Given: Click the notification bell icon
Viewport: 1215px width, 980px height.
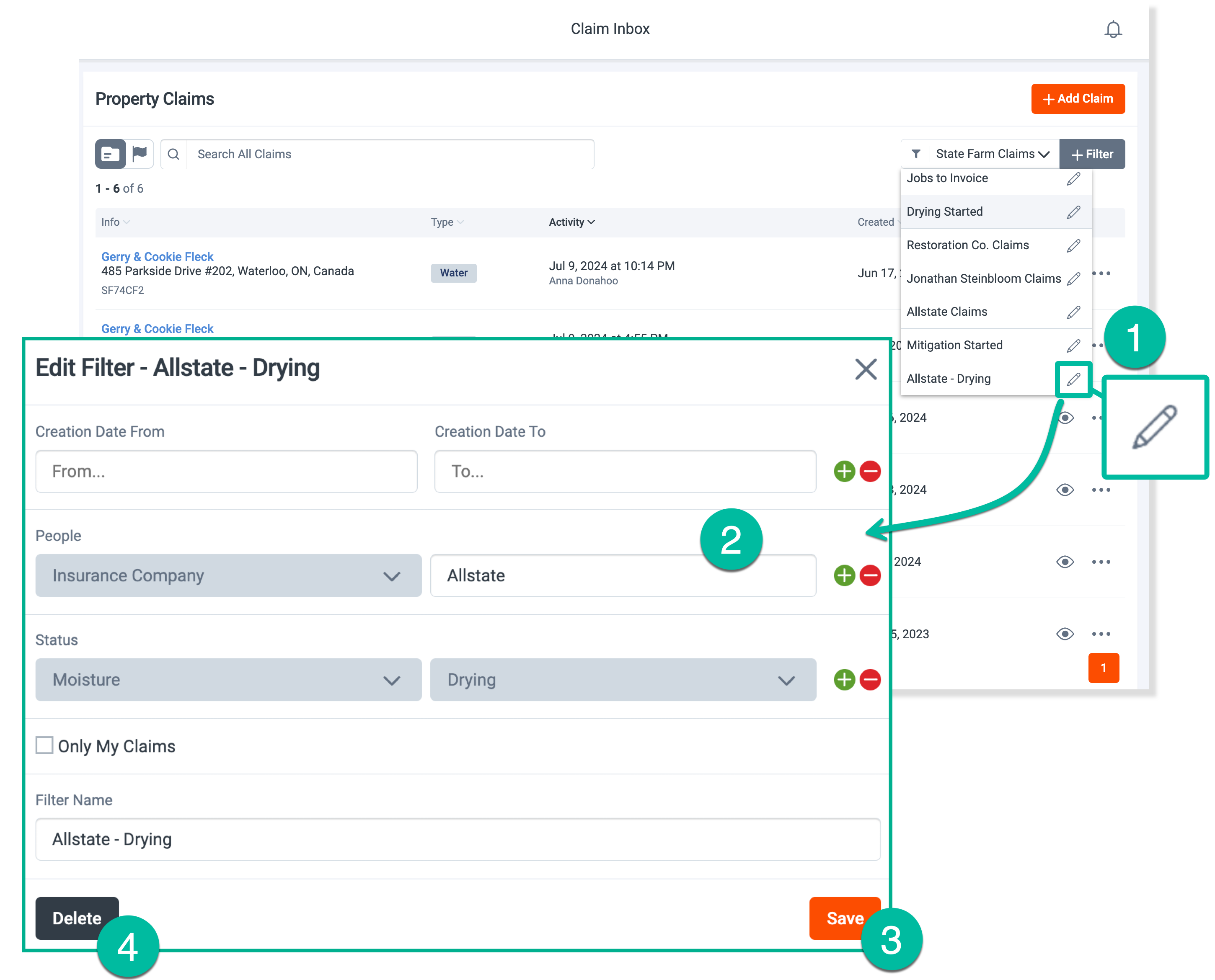Looking at the screenshot, I should pyautogui.click(x=1113, y=28).
